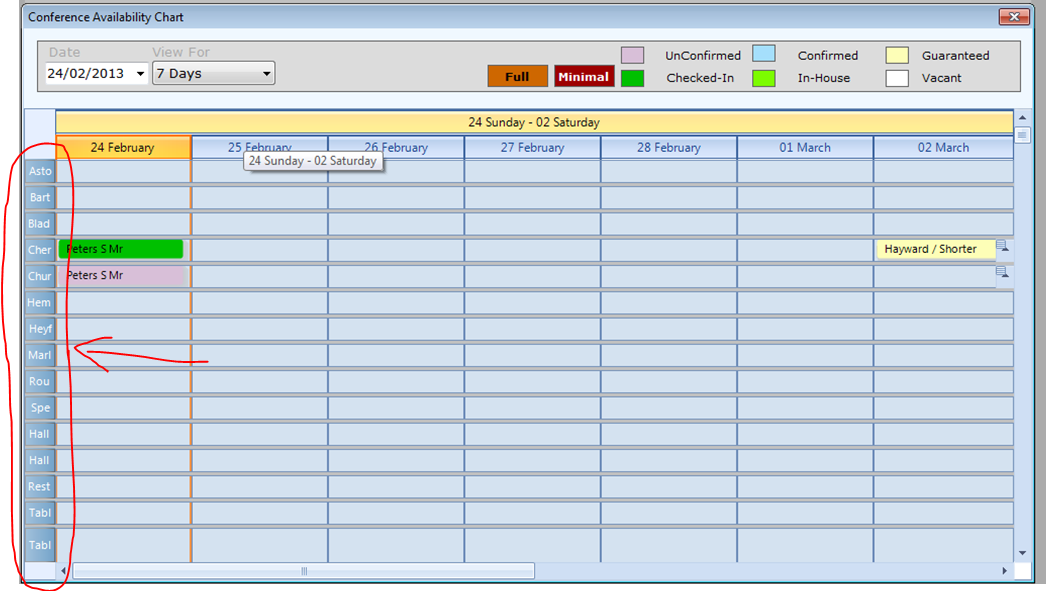
Task: Select the Heyf room row header
Action: [x=40, y=329]
